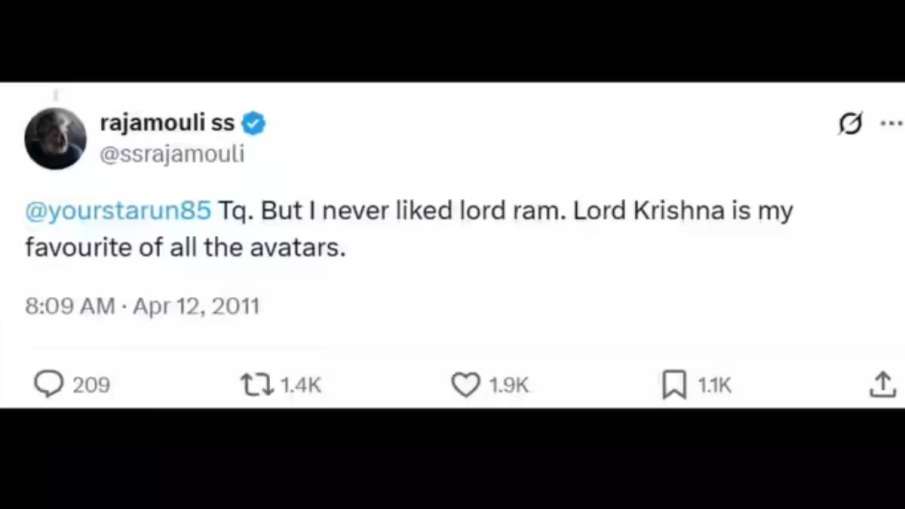Viewport: 905px width, 509px height.
Task: Click the Apr 12, 2011 date
Action: pos(196,306)
